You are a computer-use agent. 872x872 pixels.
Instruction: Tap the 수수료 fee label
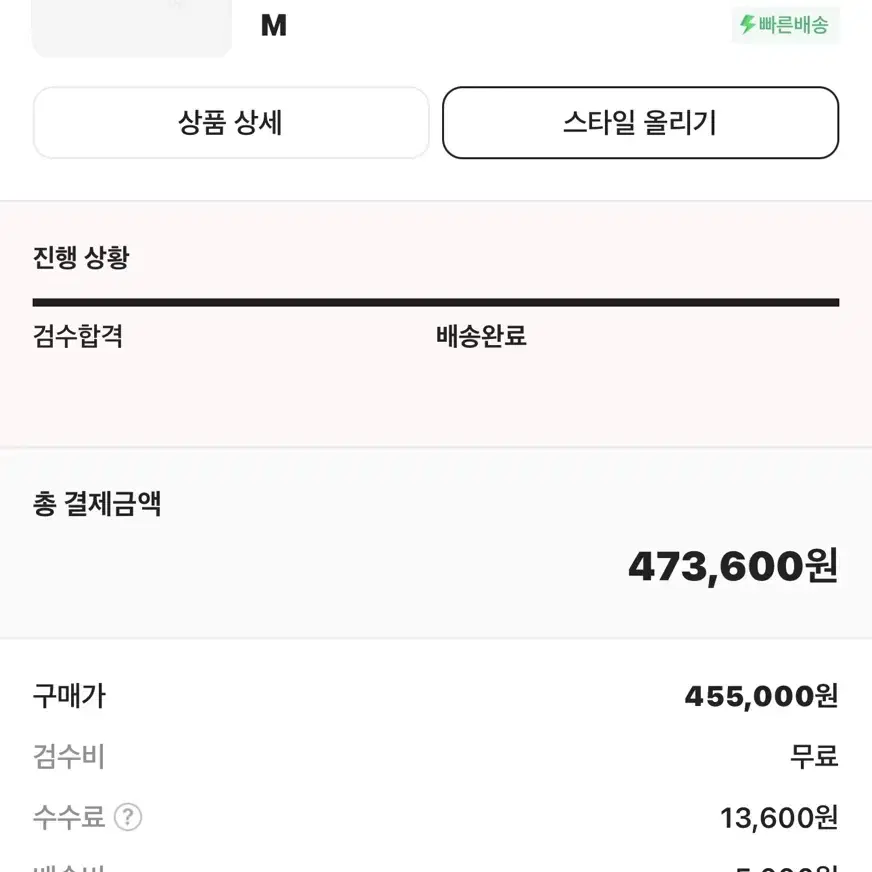[69, 817]
